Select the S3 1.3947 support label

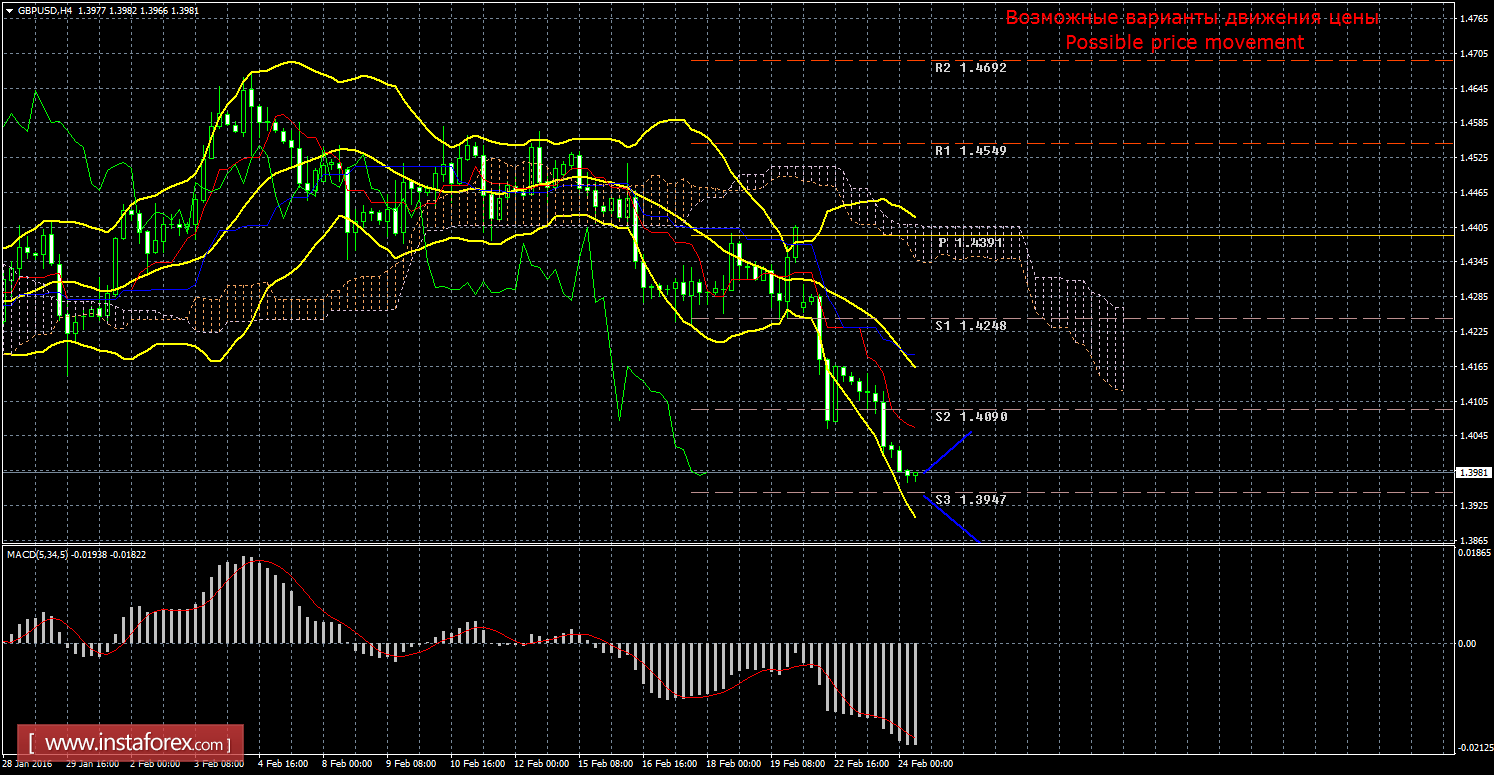pos(970,499)
